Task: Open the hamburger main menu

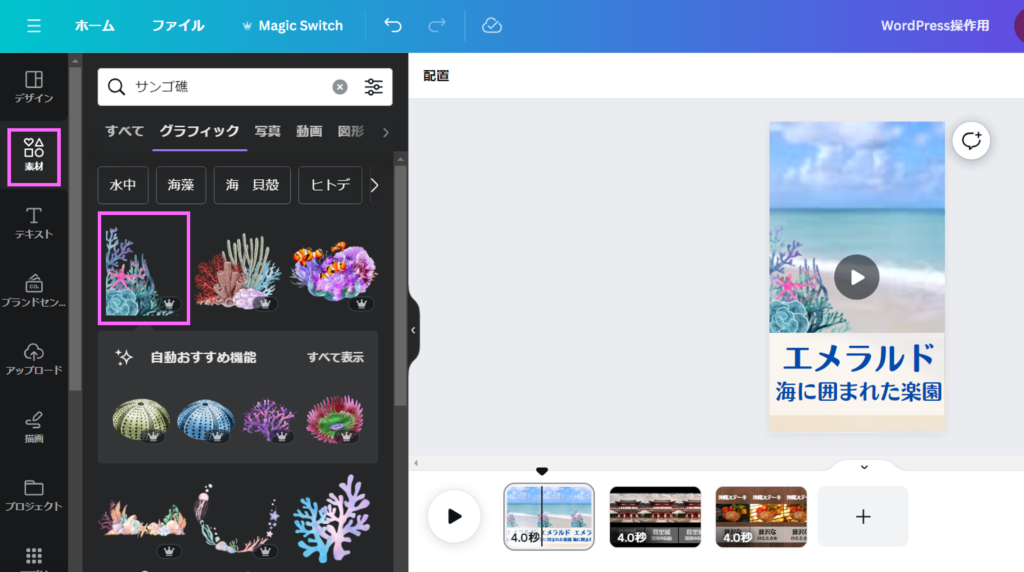Action: [x=34, y=26]
